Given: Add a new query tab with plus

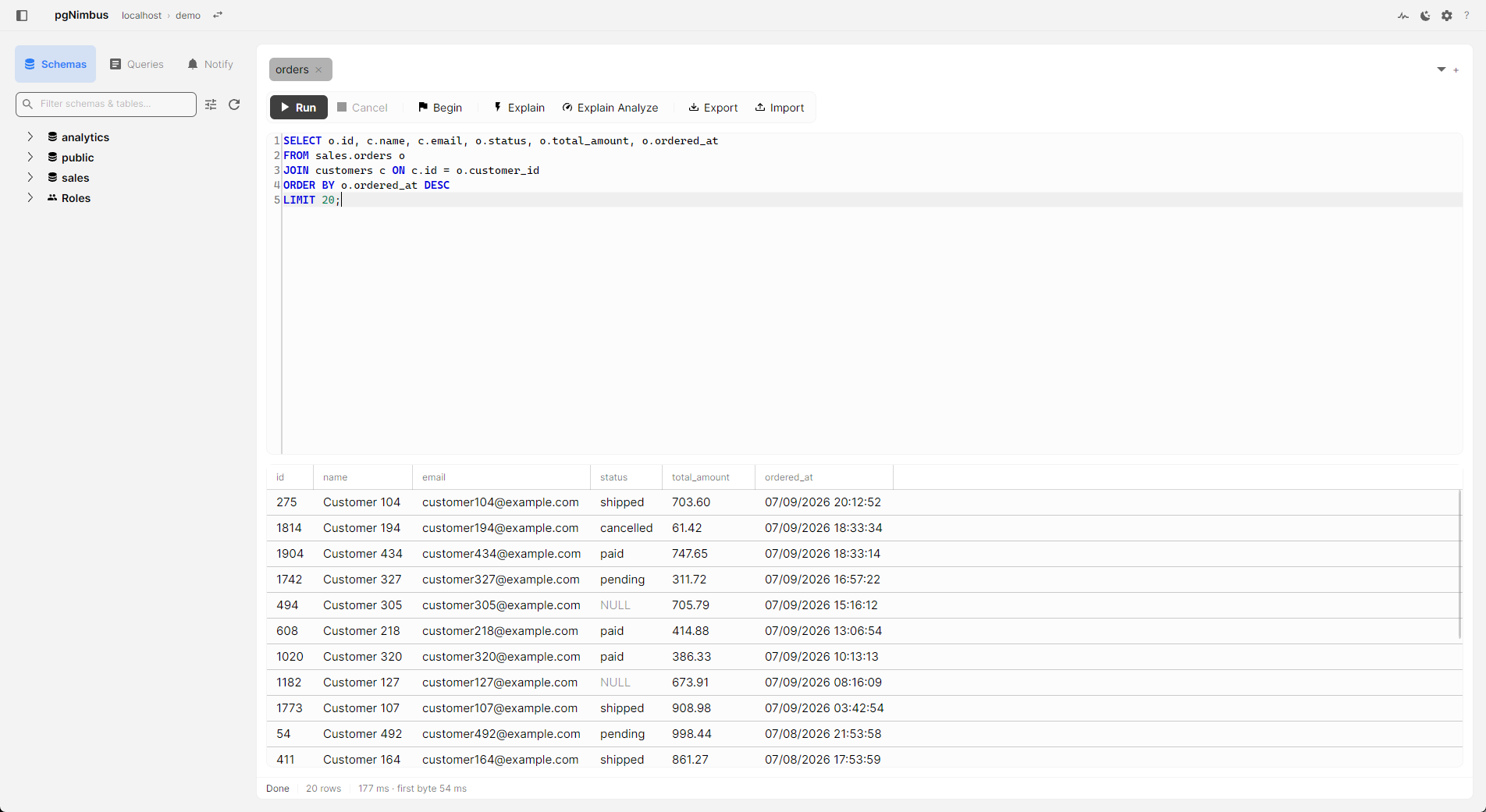Looking at the screenshot, I should pos(1456,70).
